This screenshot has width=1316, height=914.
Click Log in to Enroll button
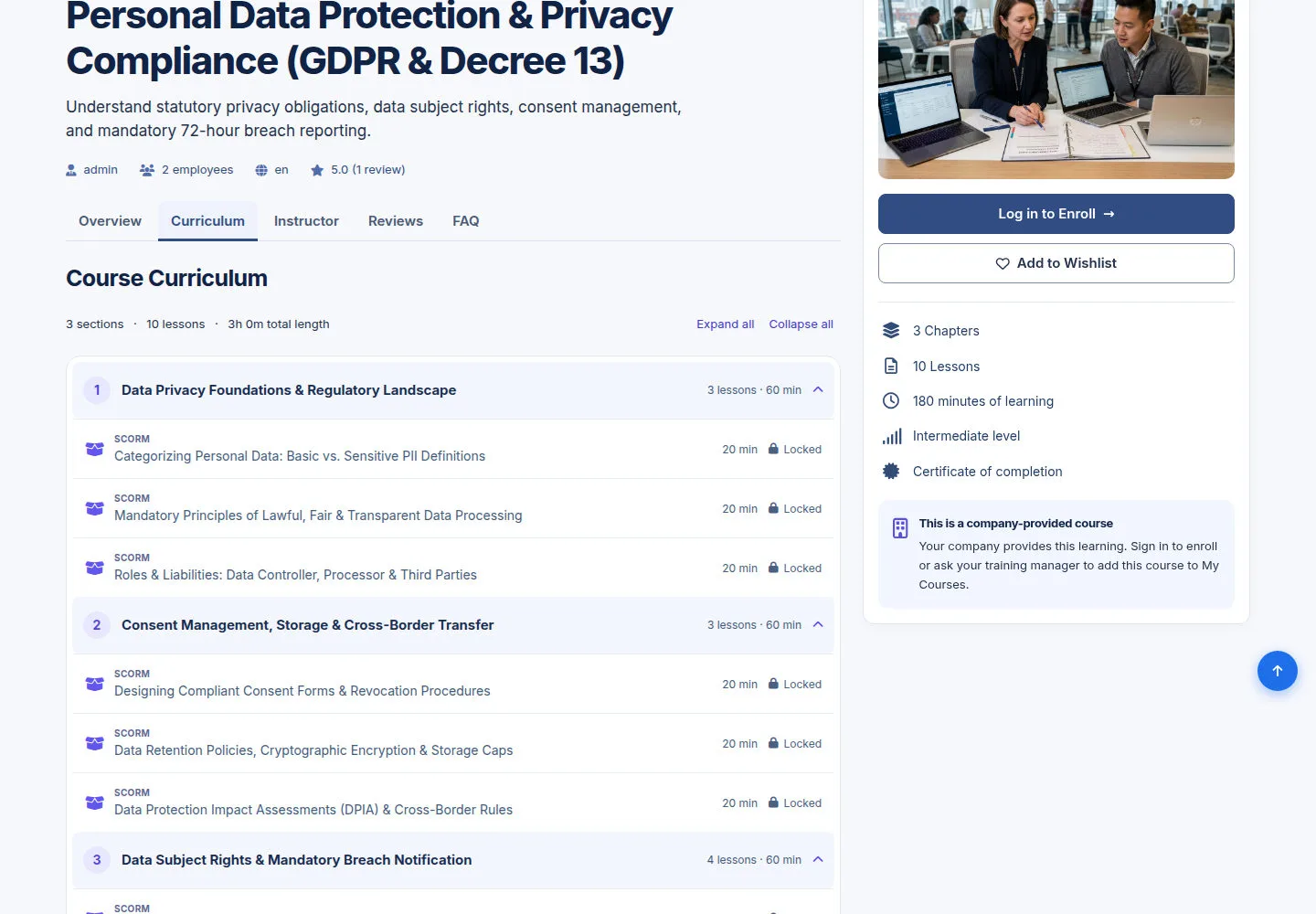[1056, 214]
